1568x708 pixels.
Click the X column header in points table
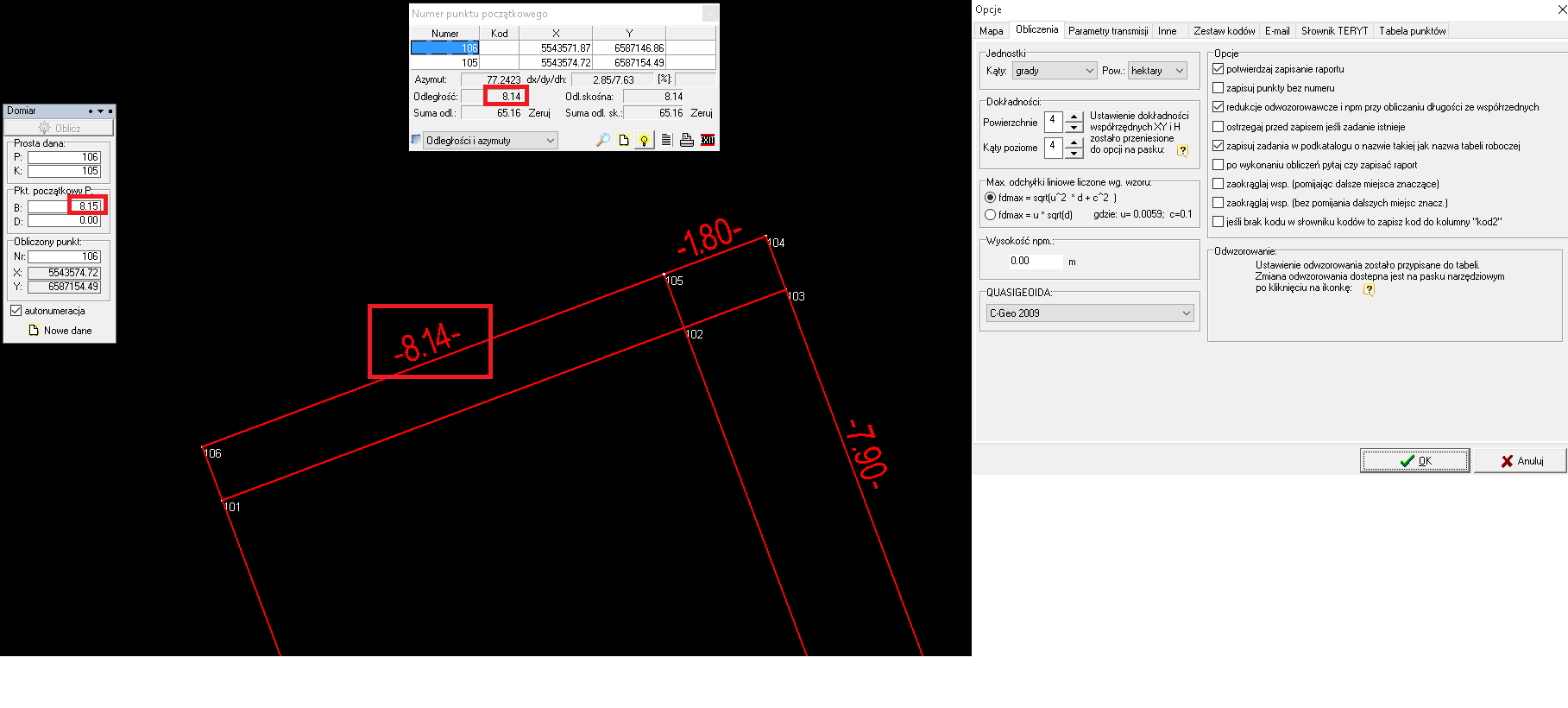(556, 34)
